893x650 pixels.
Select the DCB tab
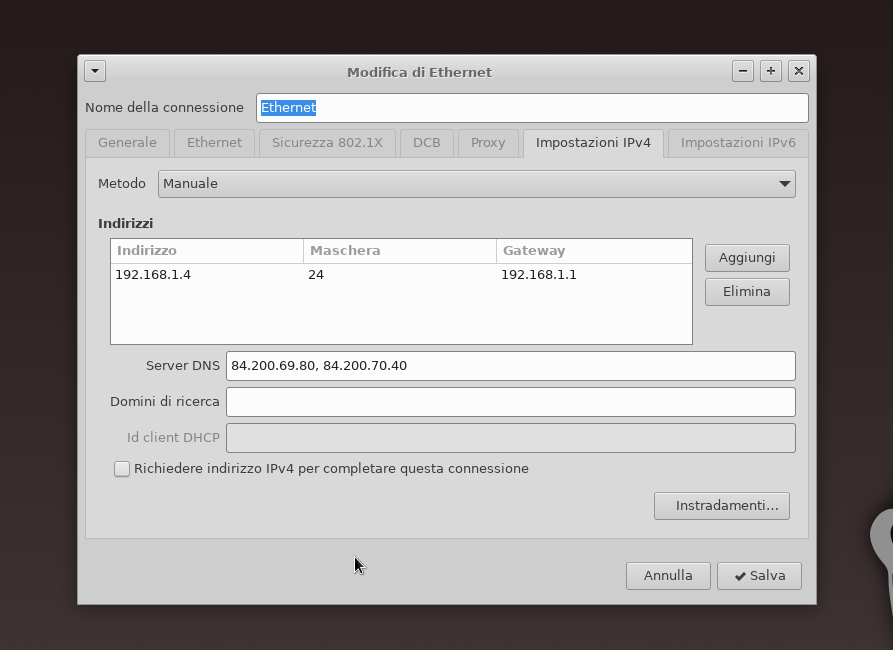[x=427, y=143]
